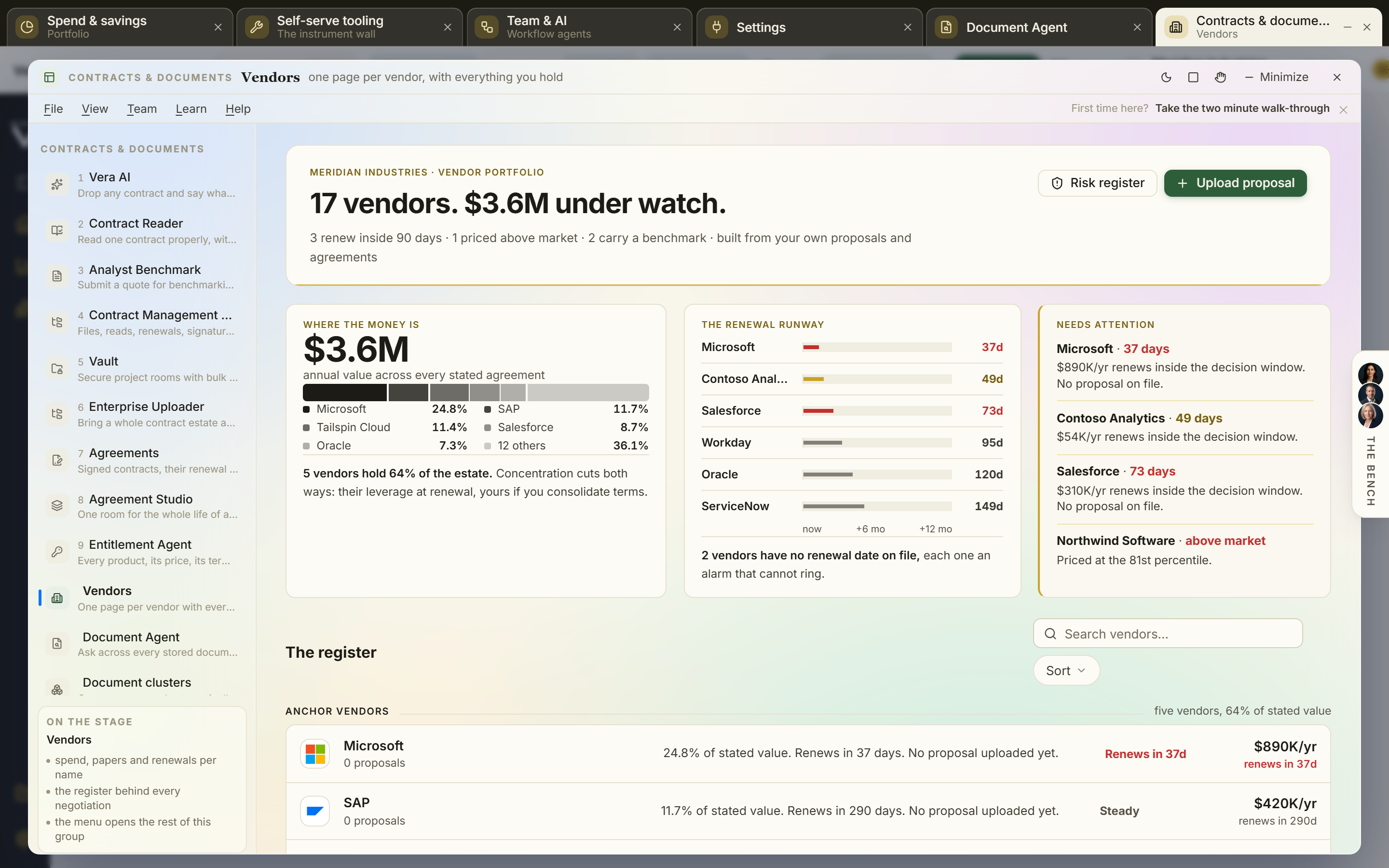Click the Microsoft segment of the spend bar

pos(344,393)
